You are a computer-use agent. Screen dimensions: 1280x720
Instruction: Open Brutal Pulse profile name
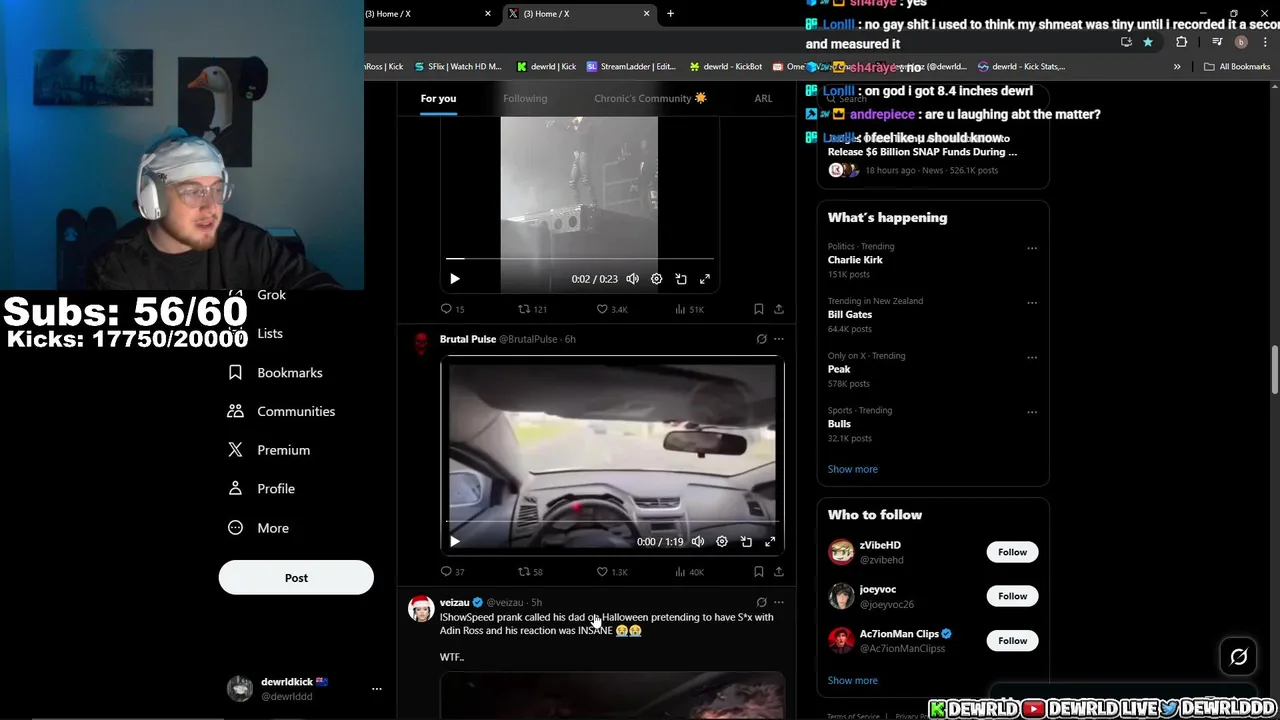tap(468, 339)
